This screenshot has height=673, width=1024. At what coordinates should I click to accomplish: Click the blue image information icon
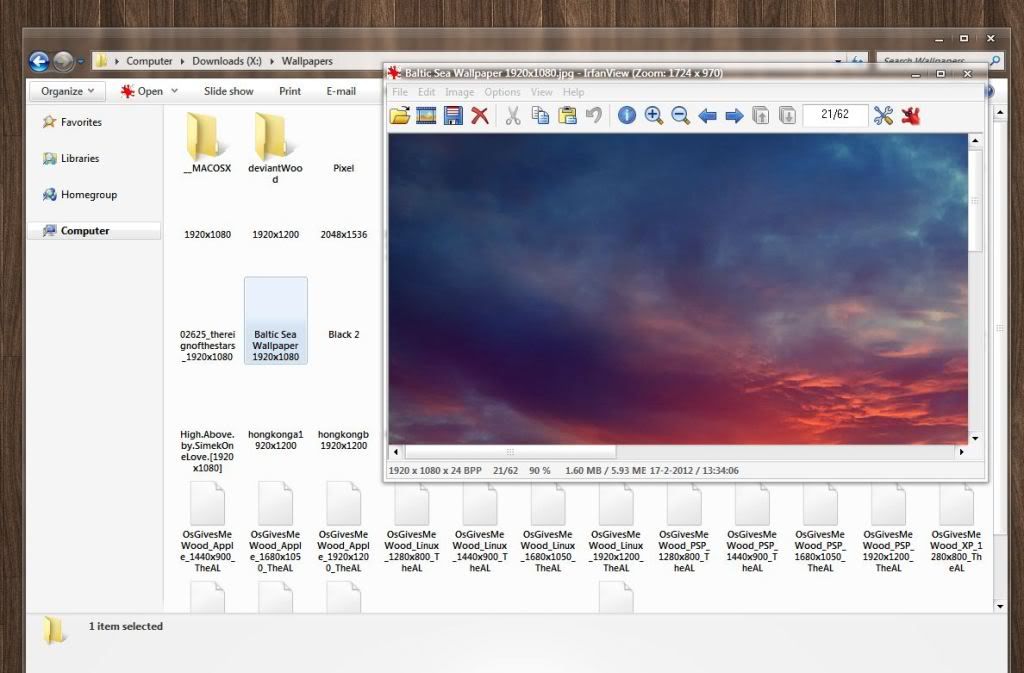point(627,115)
